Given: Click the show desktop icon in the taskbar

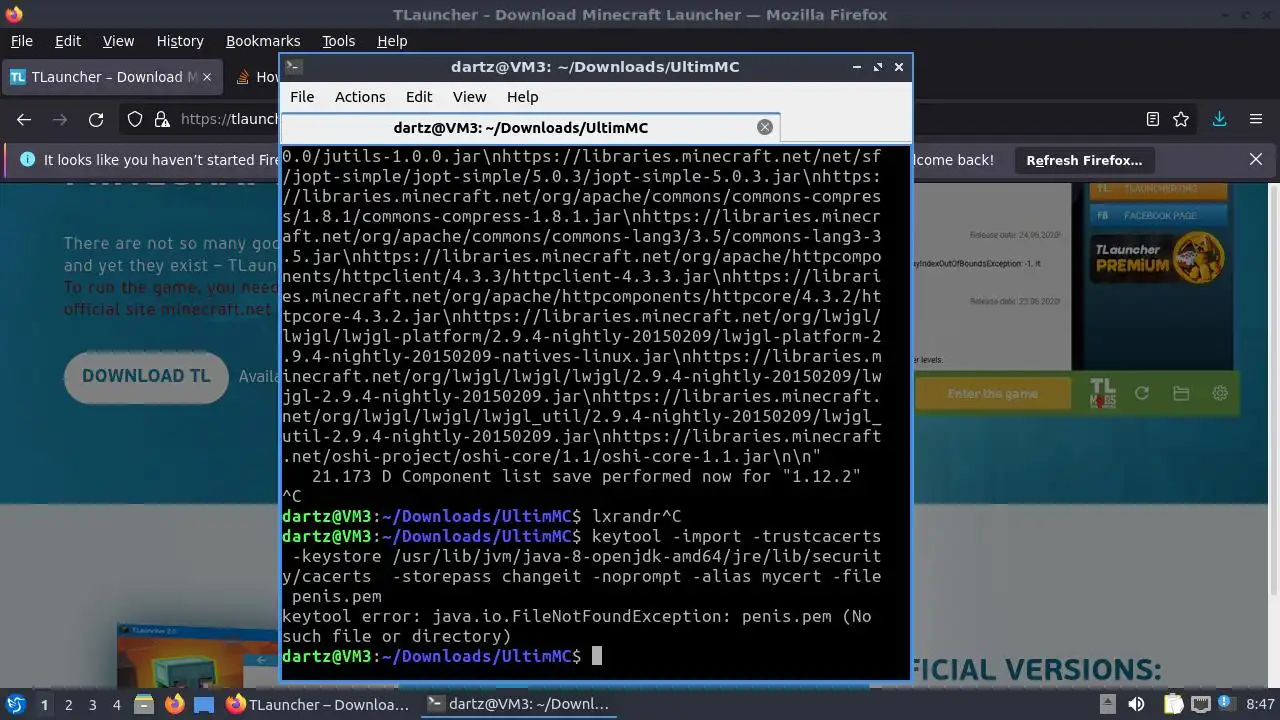Looking at the screenshot, I should pyautogui.click(x=204, y=704).
